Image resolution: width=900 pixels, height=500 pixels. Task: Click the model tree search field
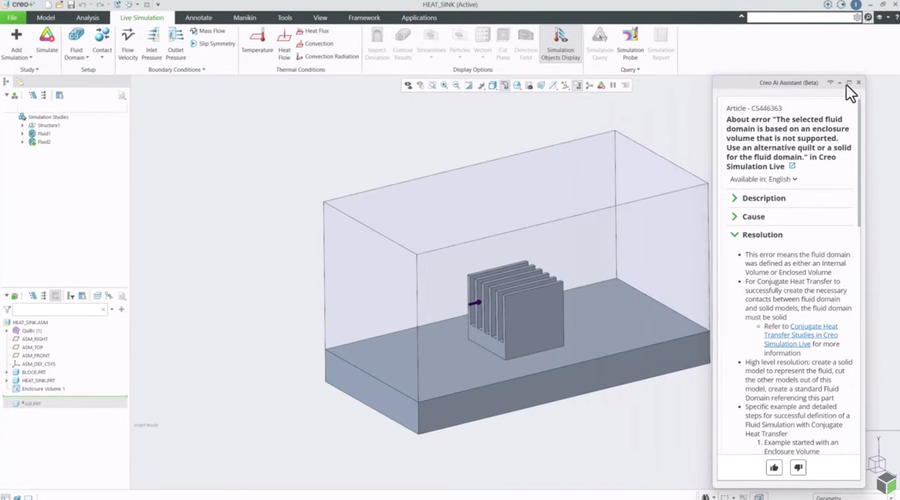(x=60, y=309)
